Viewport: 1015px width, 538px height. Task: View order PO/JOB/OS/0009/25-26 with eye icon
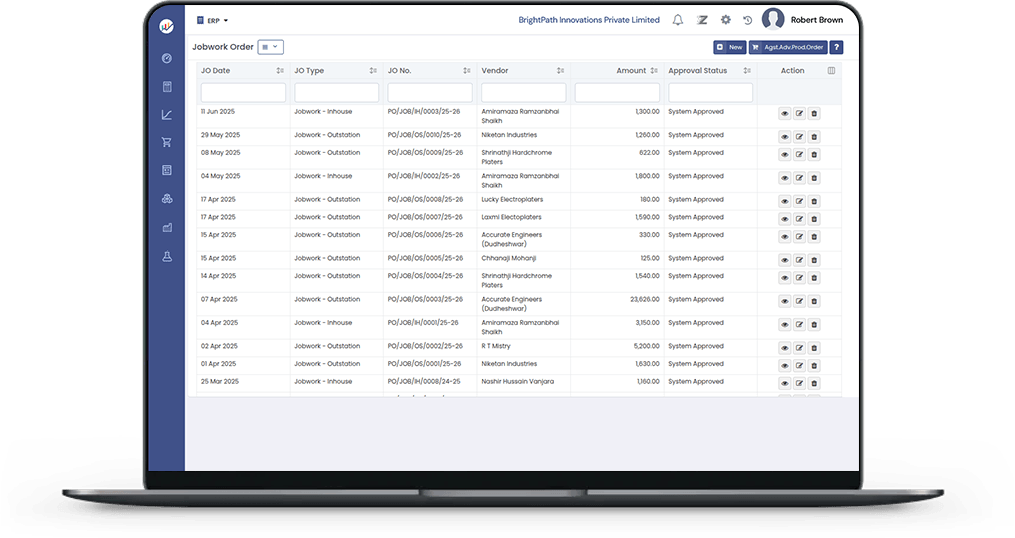[785, 154]
